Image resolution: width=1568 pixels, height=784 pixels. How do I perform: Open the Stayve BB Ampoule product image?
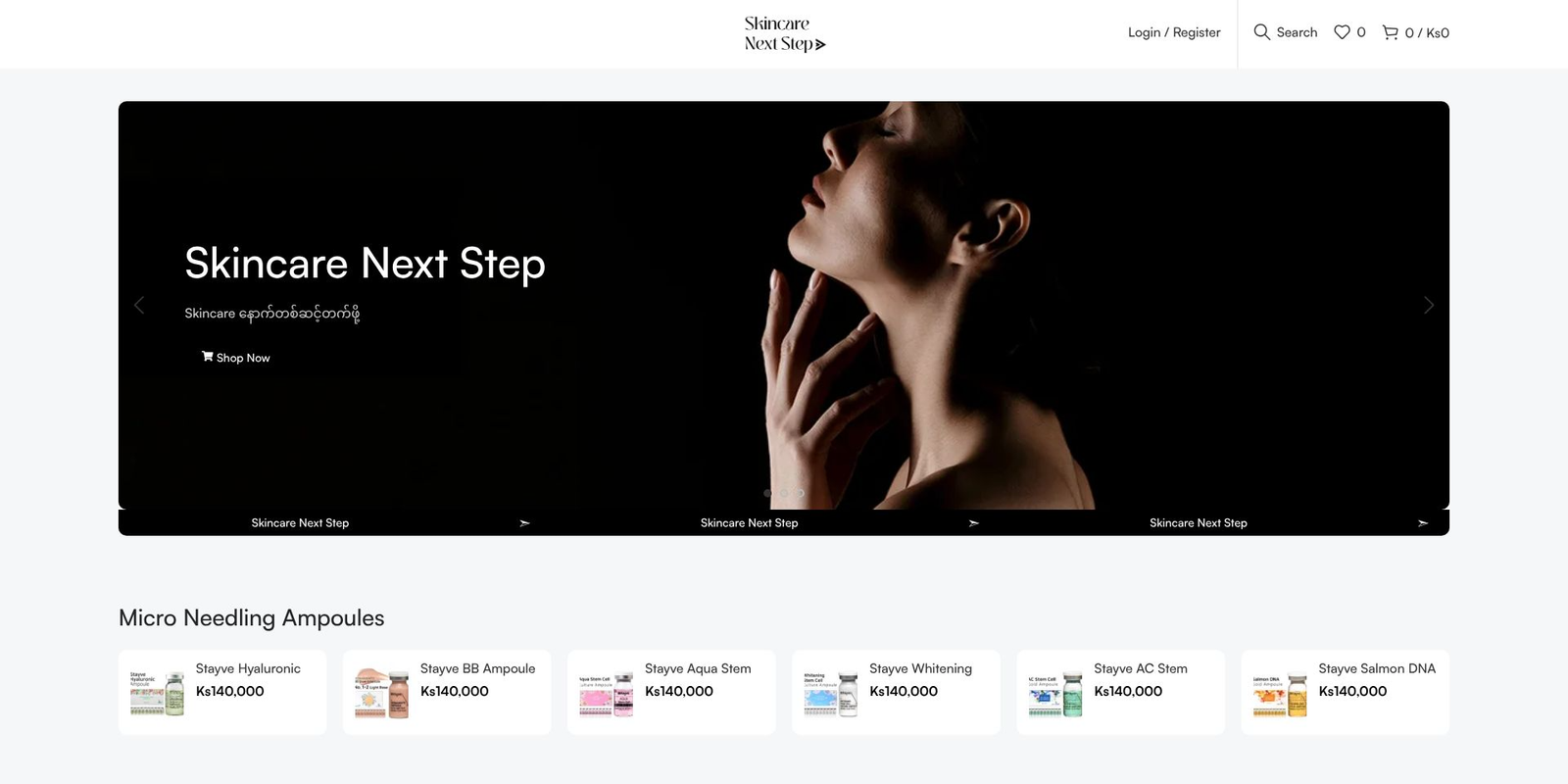point(382,693)
